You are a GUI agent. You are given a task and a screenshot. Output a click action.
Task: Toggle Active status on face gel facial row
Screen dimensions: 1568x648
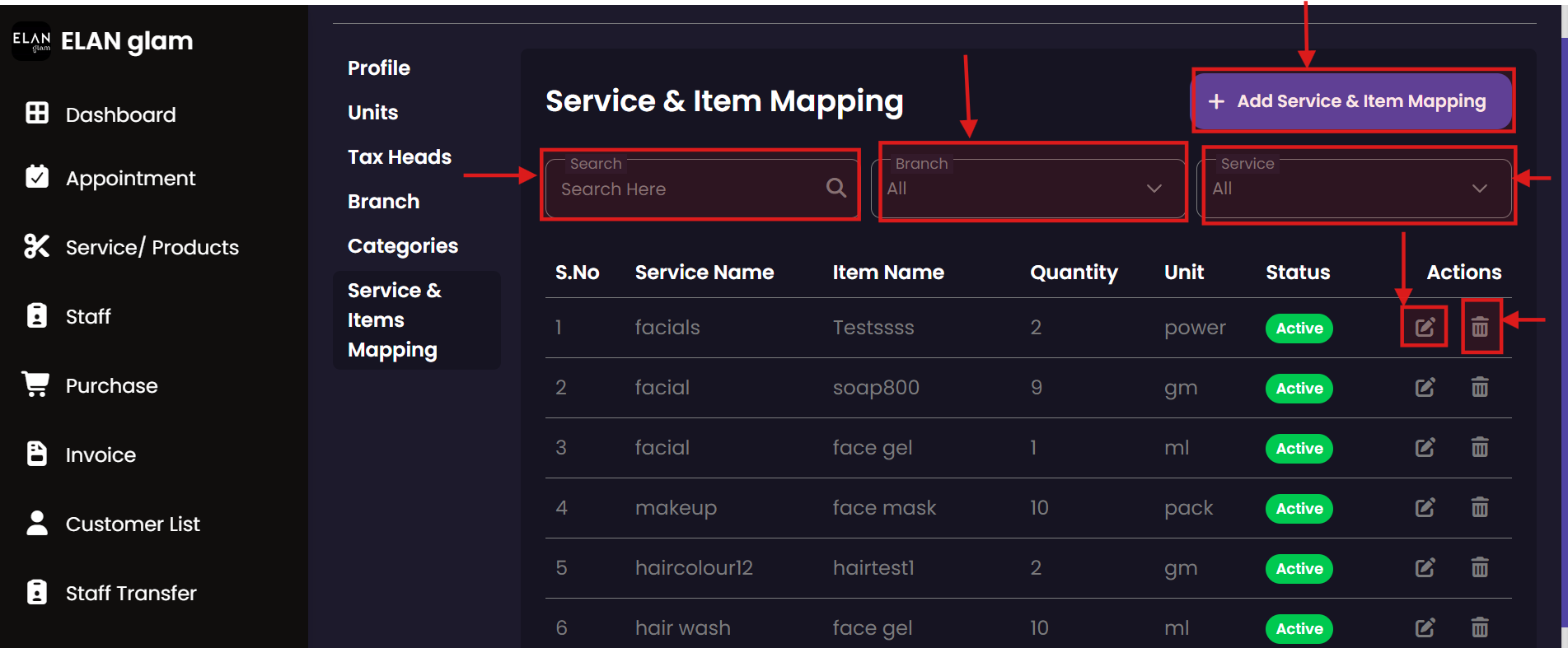[1299, 449]
